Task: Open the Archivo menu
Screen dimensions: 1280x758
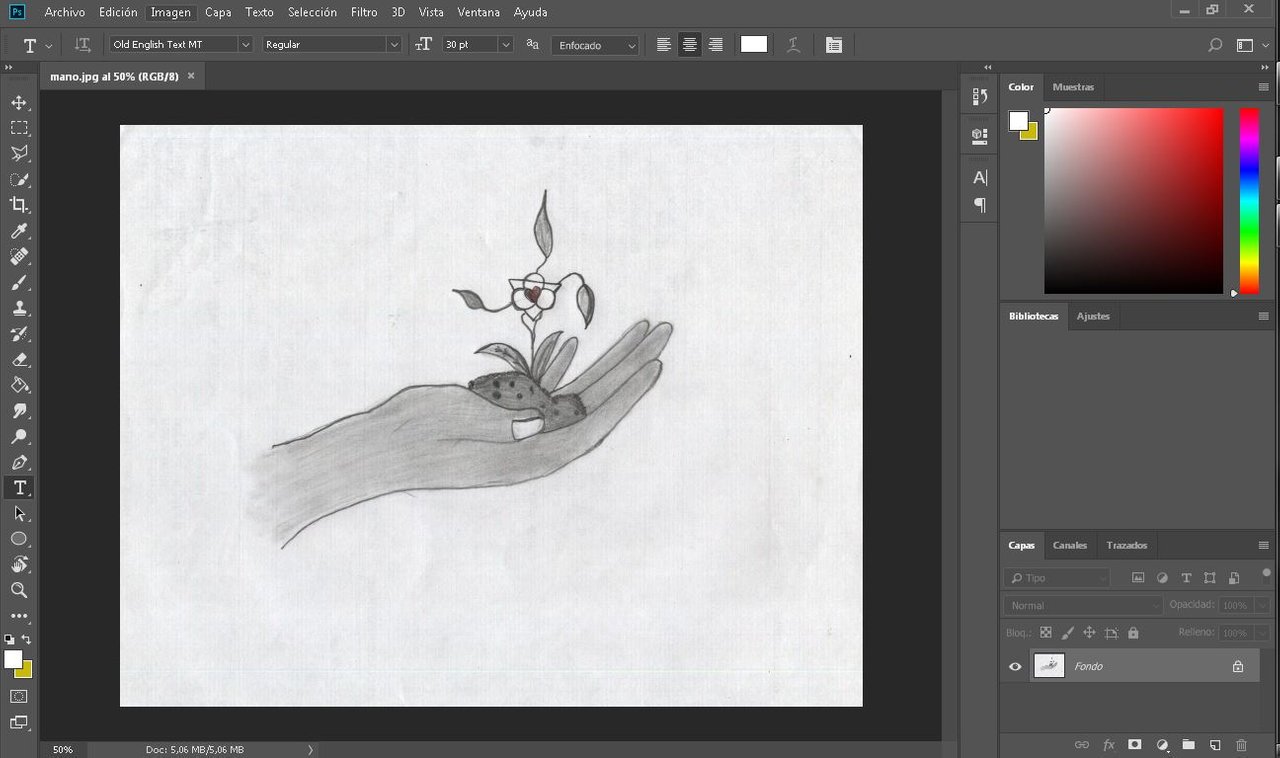Action: point(65,12)
